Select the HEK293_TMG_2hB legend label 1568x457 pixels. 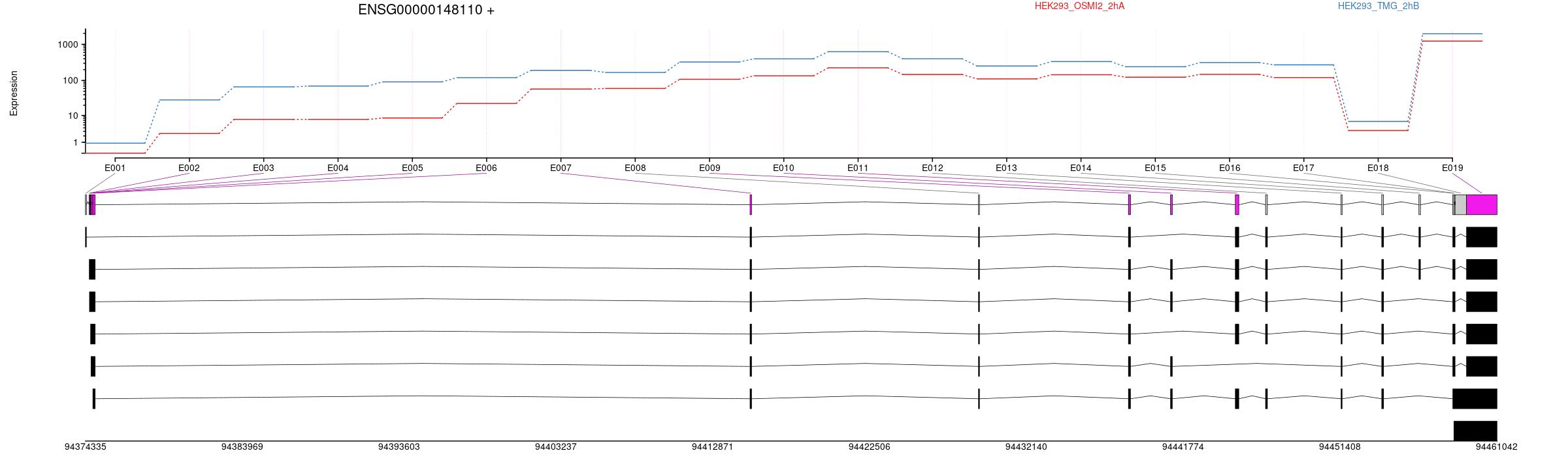[x=1378, y=6]
